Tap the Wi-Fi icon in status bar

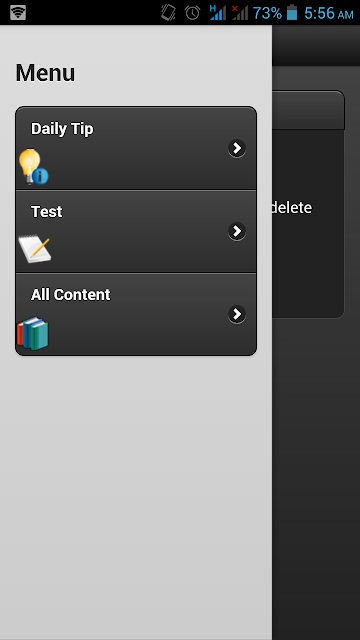18,13
